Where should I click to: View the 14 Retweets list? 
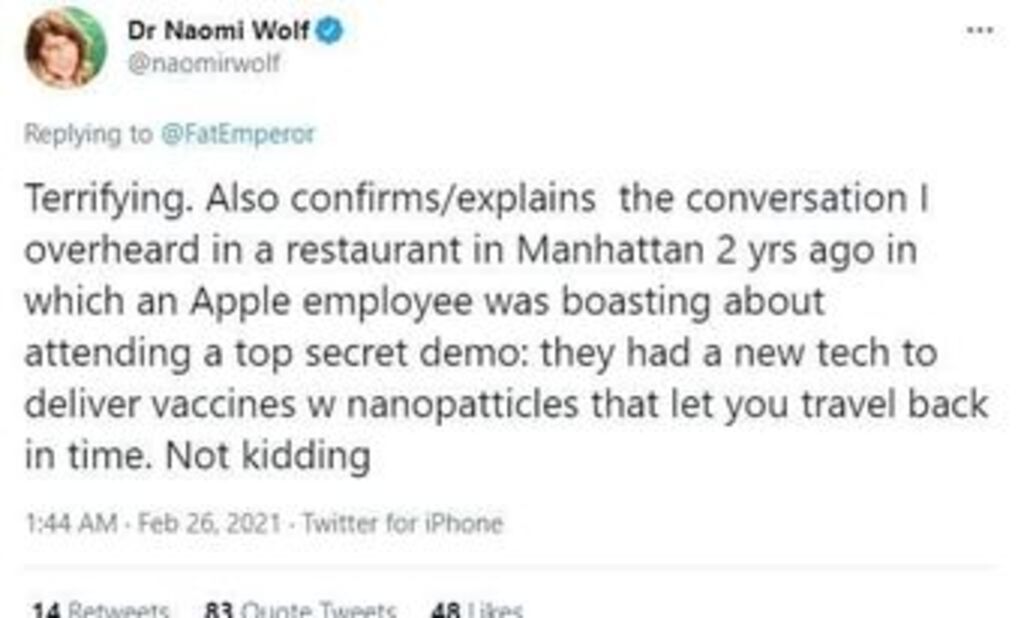pyautogui.click(x=100, y=608)
